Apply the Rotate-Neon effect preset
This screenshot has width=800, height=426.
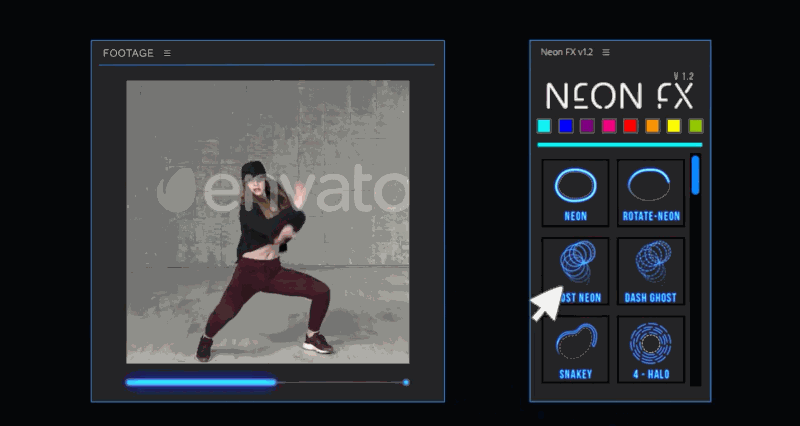pyautogui.click(x=651, y=193)
